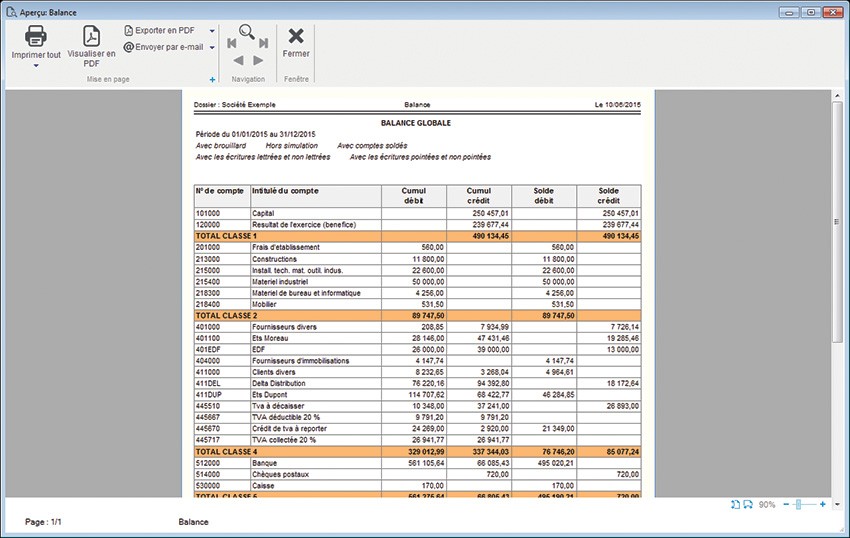This screenshot has height=538, width=850.
Task: Go to next page arrow
Action: pos(258,61)
